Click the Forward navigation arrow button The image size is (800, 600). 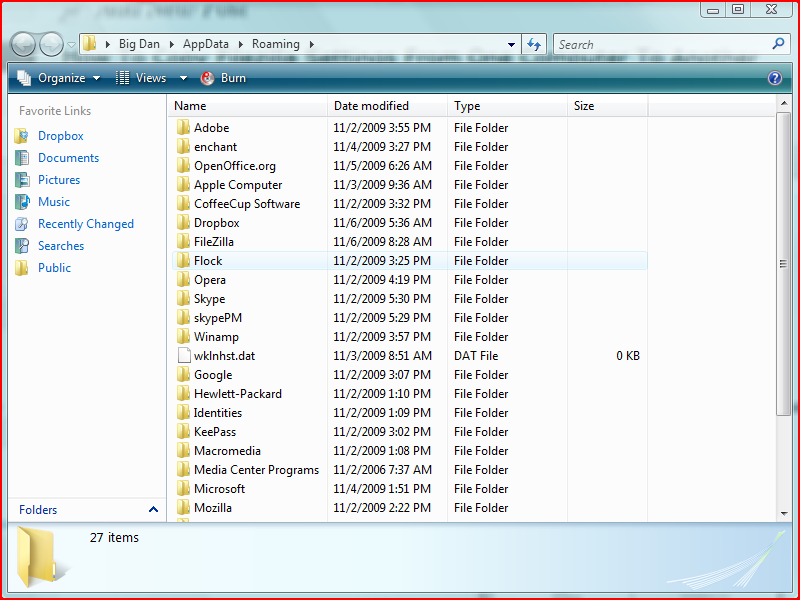51,44
